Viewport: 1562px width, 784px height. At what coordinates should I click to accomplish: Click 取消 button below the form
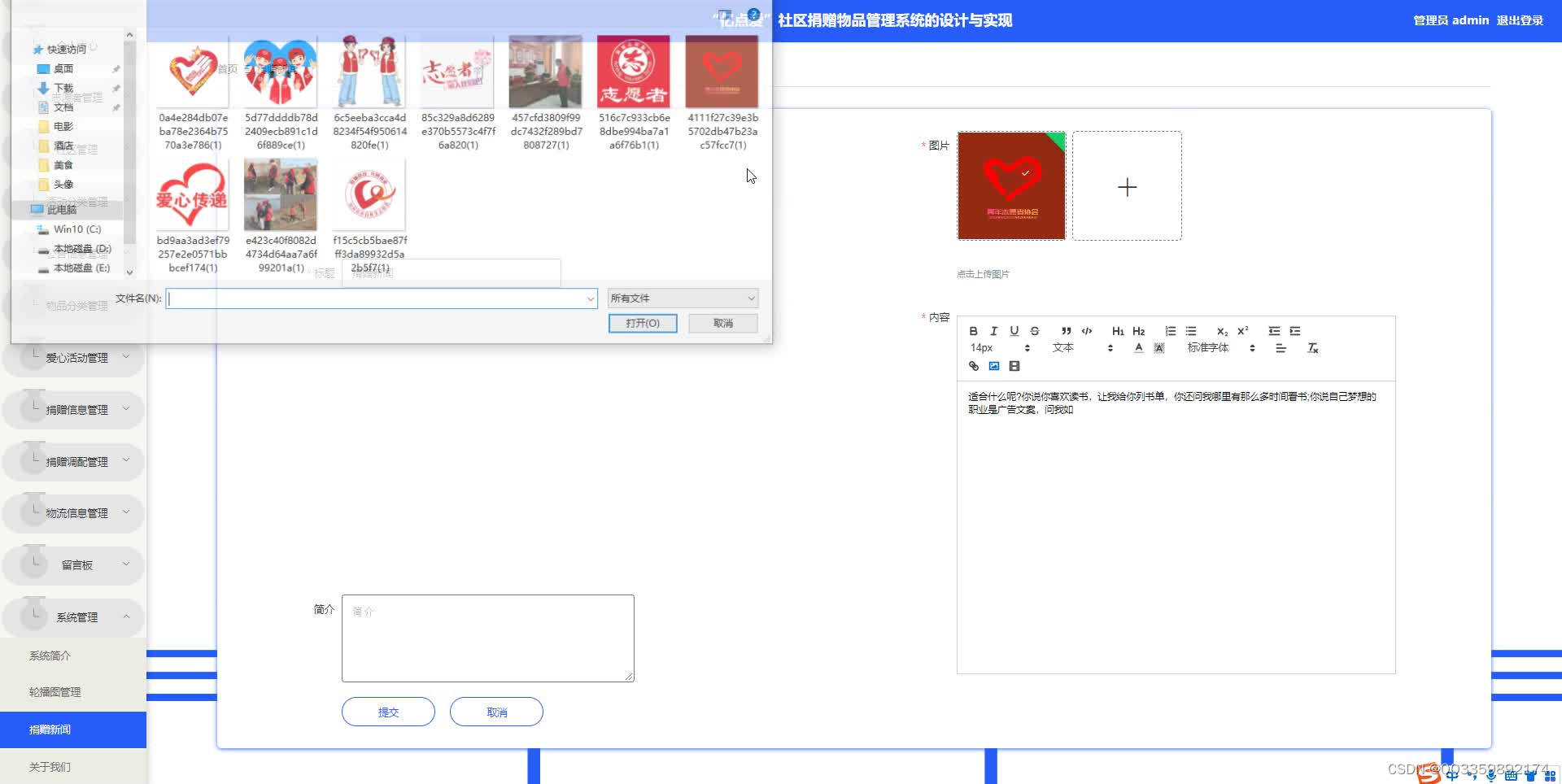[496, 712]
